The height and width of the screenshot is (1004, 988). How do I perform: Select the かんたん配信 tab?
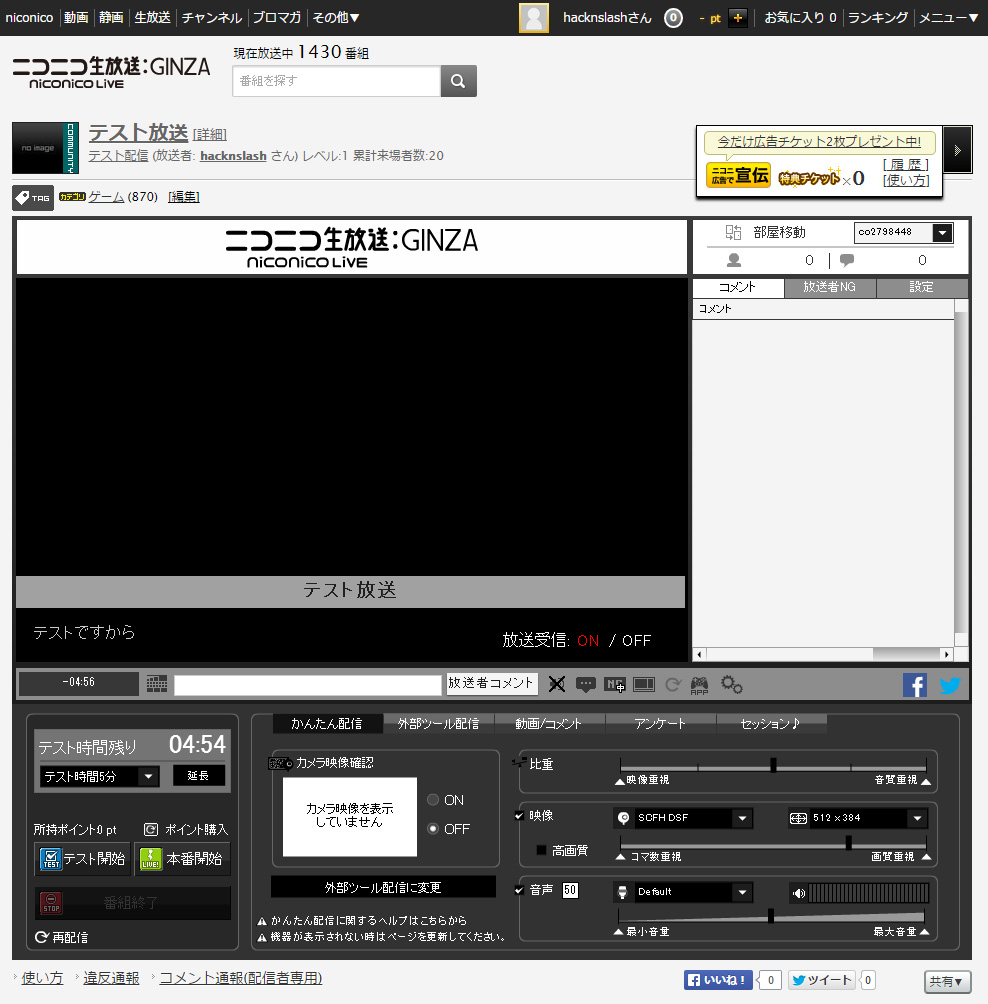327,724
